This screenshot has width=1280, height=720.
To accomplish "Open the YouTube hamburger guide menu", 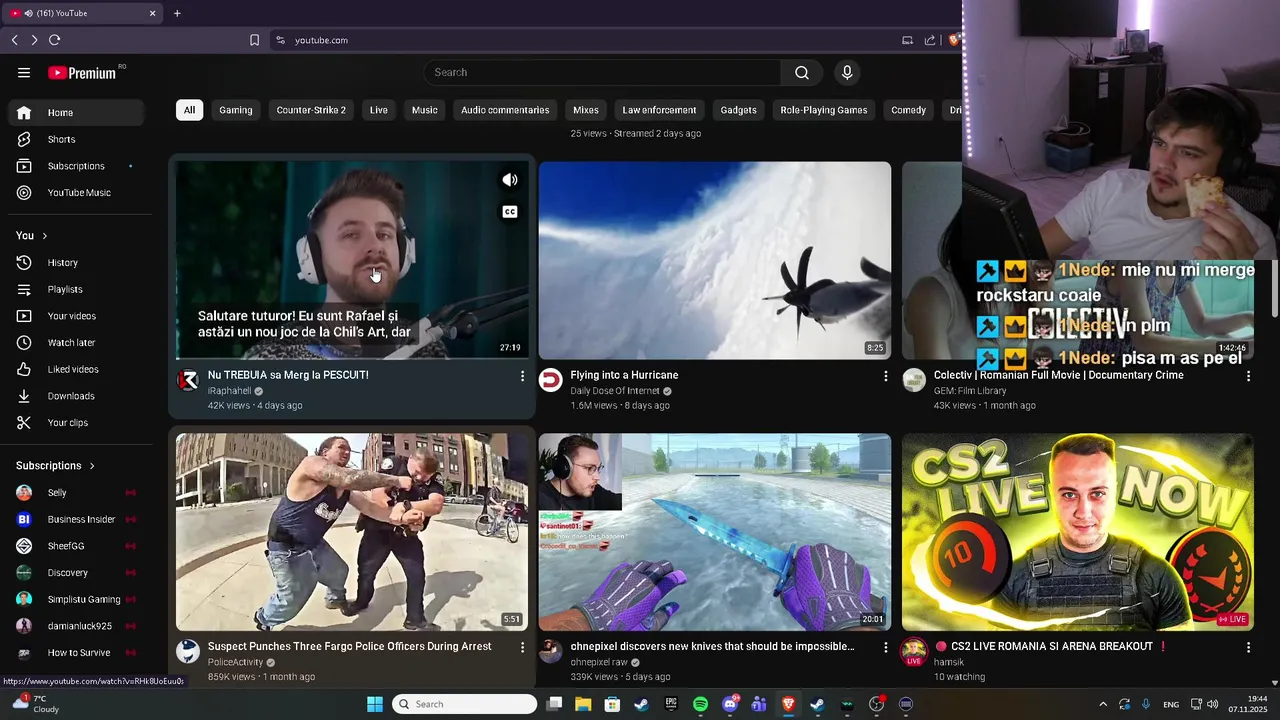I will click(24, 72).
